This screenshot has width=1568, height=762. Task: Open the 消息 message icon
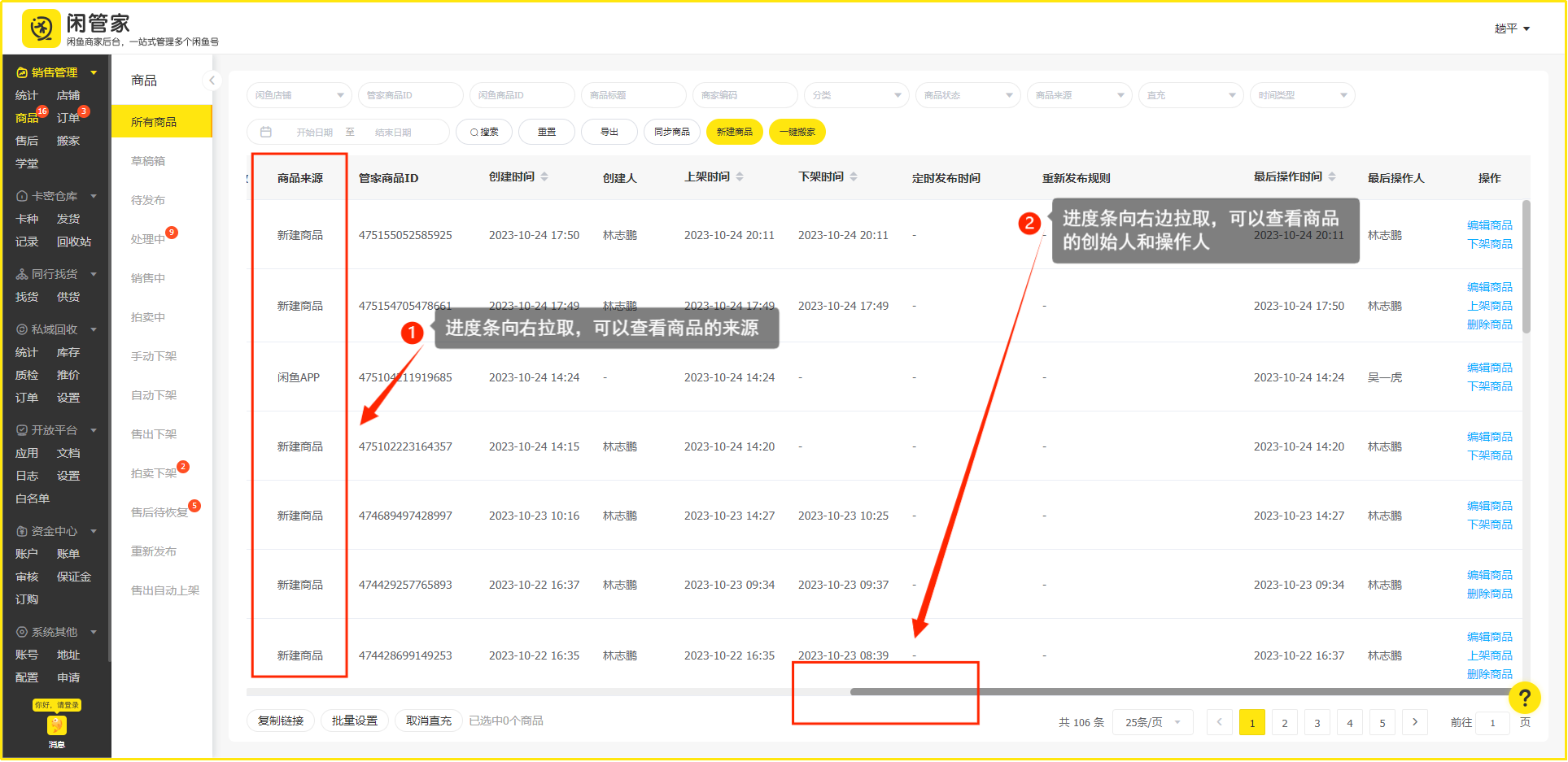point(56,725)
